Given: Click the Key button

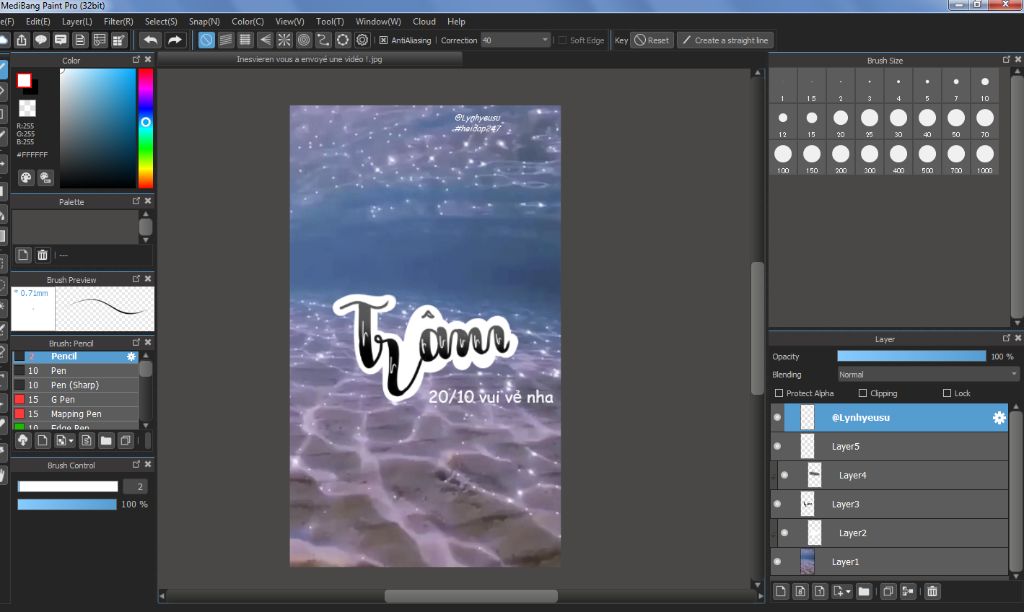Looking at the screenshot, I should 621,40.
